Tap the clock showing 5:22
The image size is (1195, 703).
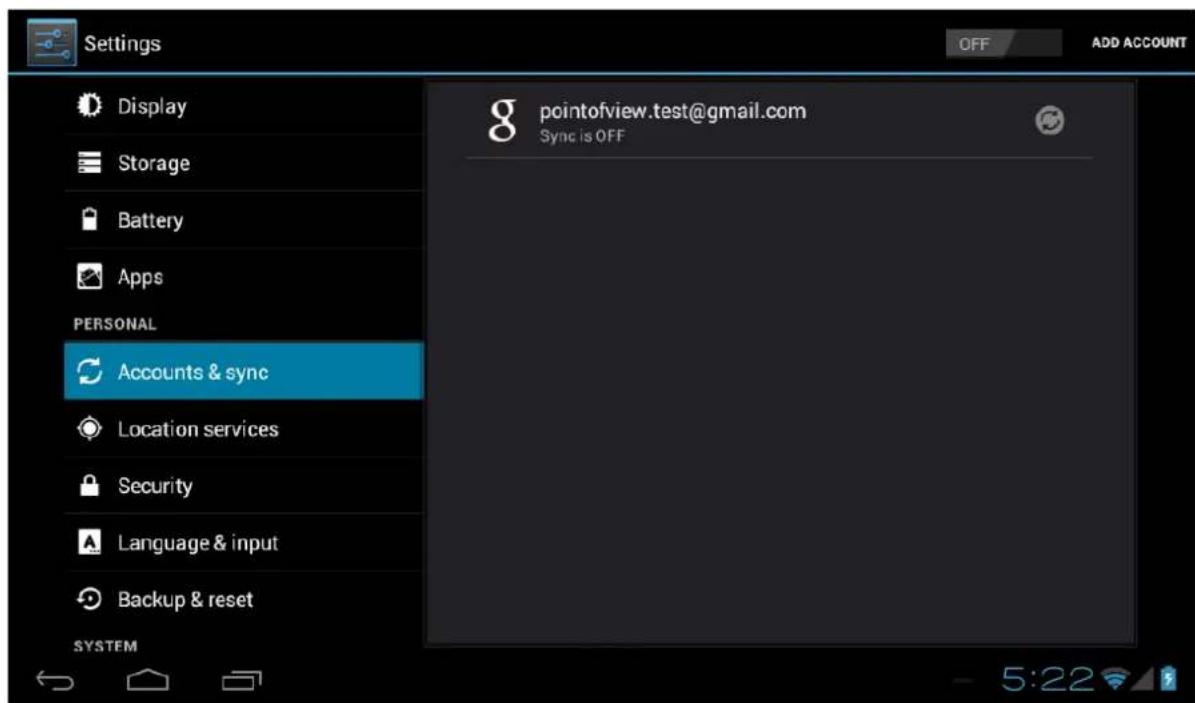pos(1046,678)
